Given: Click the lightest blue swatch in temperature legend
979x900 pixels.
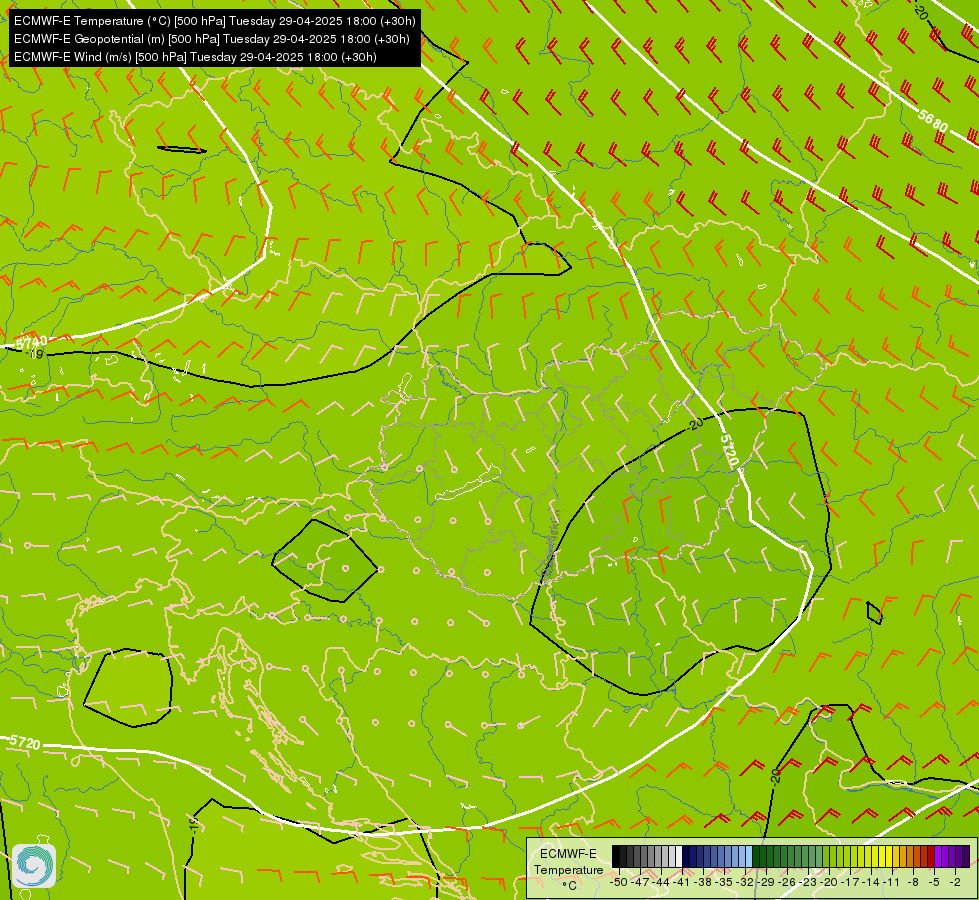Looking at the screenshot, I should pos(749,856).
